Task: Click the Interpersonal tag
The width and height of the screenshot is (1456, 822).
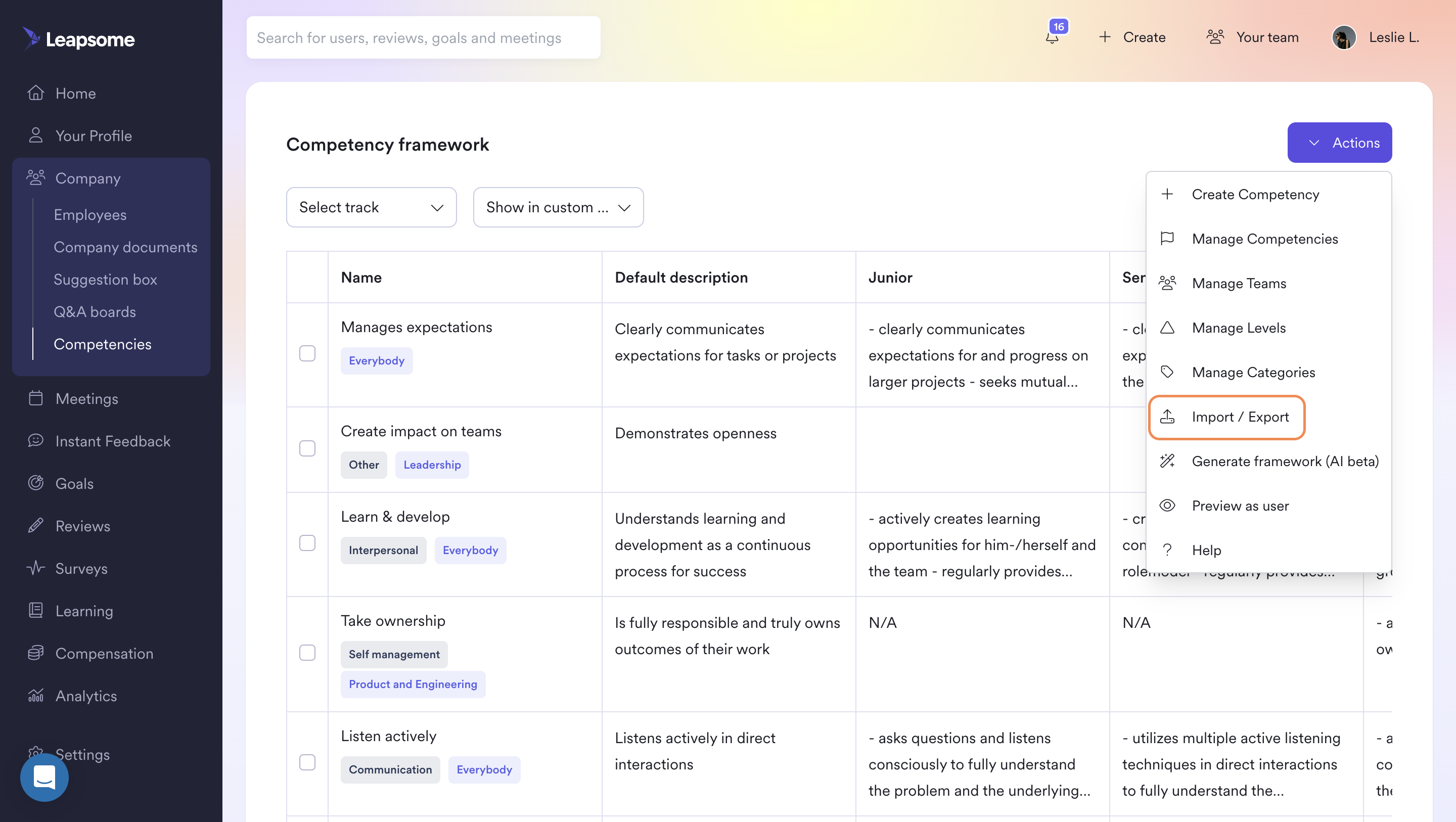Action: 383,550
